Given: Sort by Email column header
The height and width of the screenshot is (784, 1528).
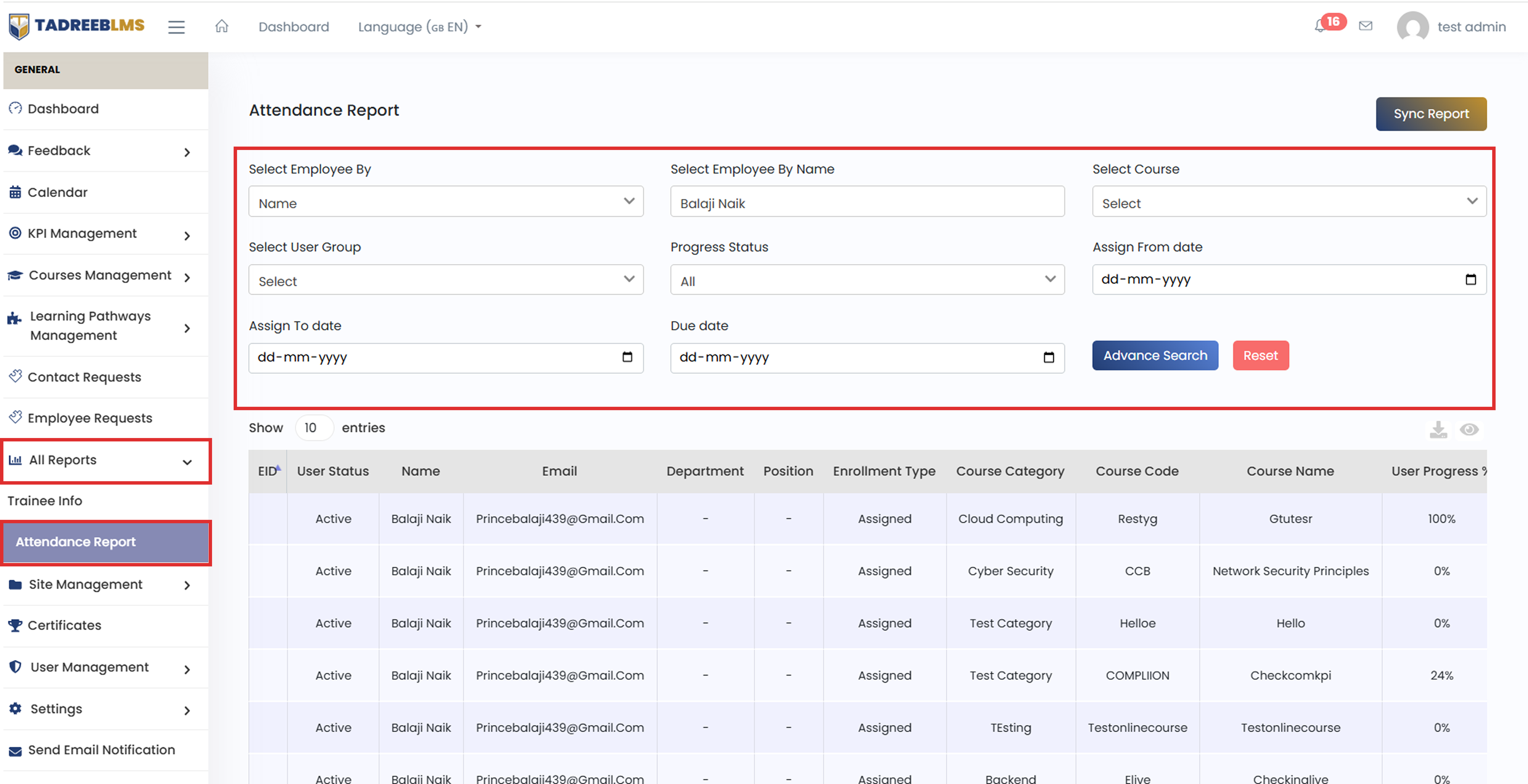Looking at the screenshot, I should tap(559, 471).
